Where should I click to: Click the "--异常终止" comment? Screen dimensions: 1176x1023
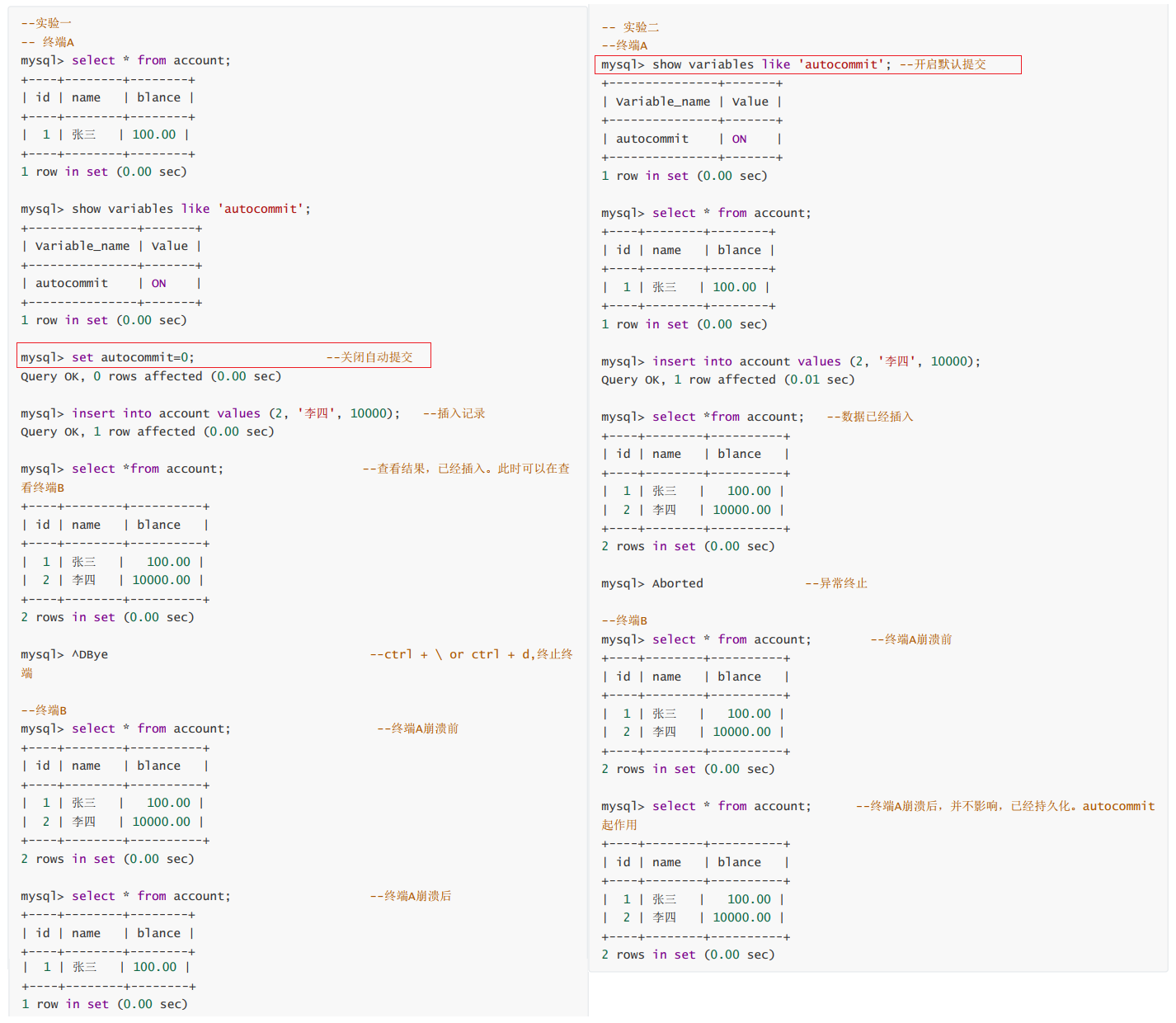coord(836,583)
